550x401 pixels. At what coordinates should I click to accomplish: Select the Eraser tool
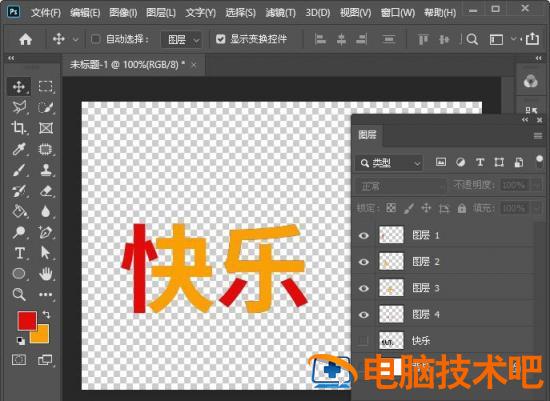click(x=46, y=191)
